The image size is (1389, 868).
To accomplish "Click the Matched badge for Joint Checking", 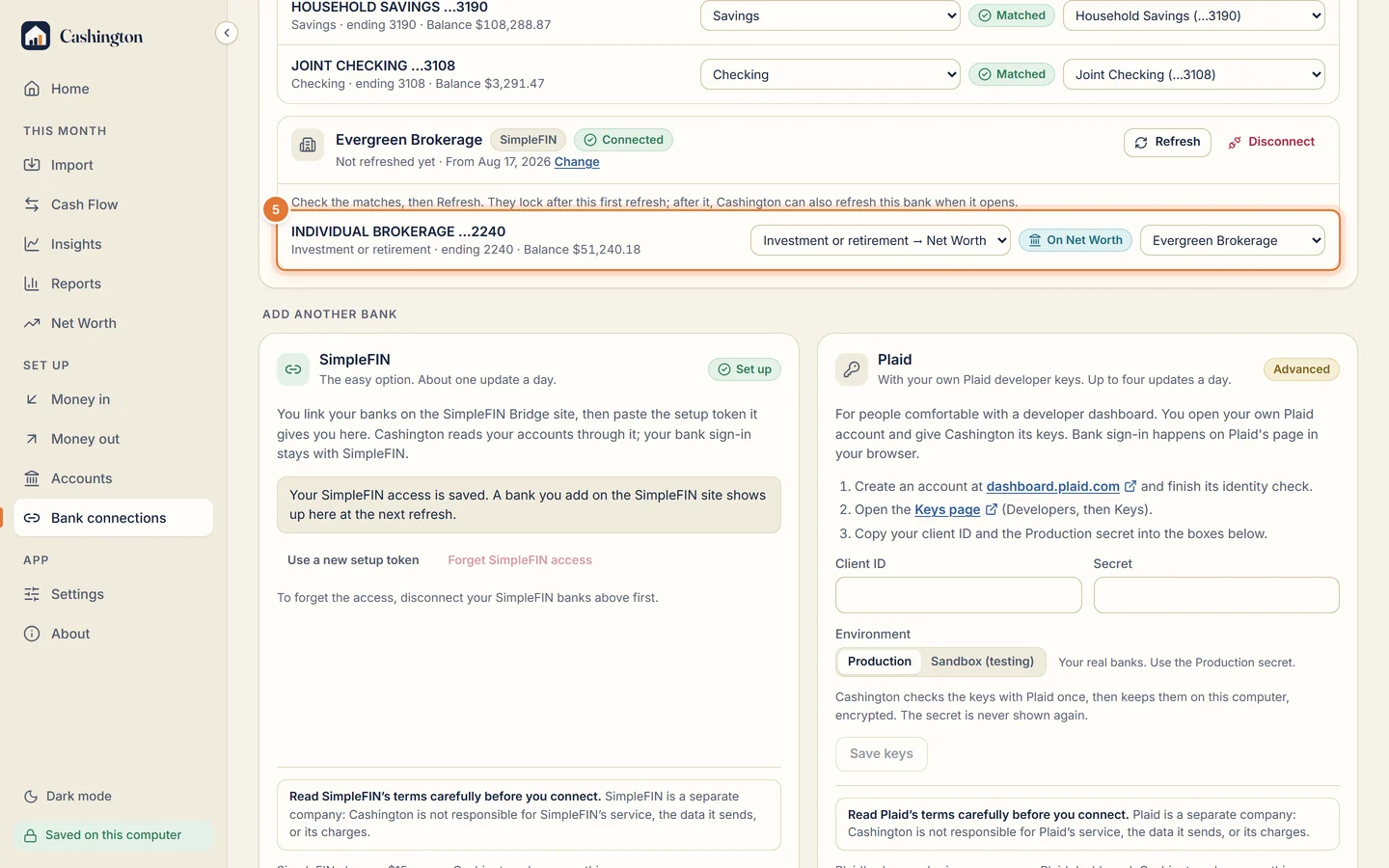I will [1011, 74].
